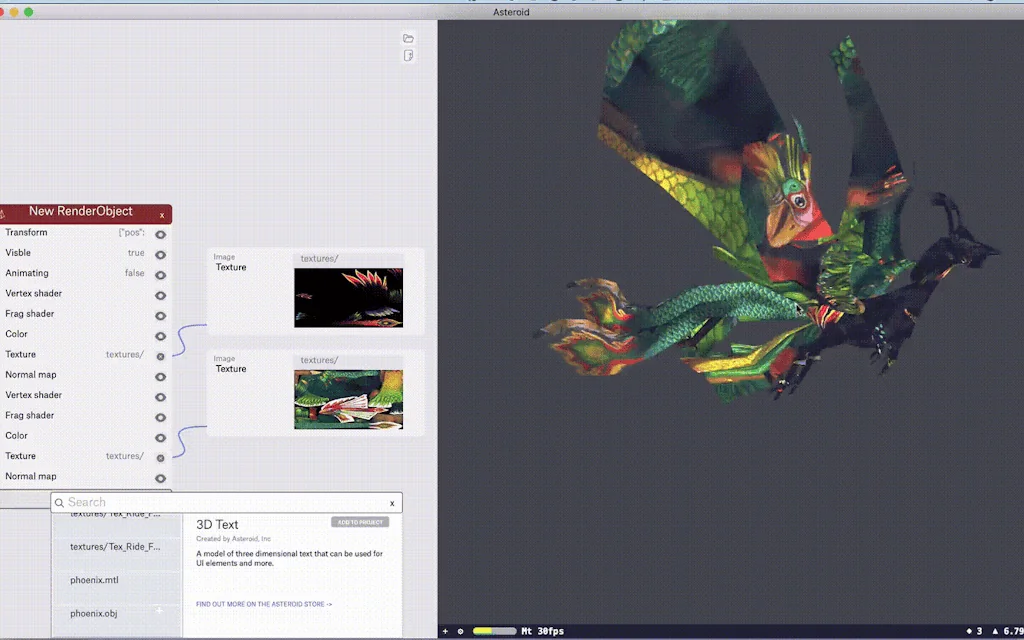Screen dimensions: 1024x640
Task: Click the ADD TO PROJECT button
Action: click(x=358, y=521)
